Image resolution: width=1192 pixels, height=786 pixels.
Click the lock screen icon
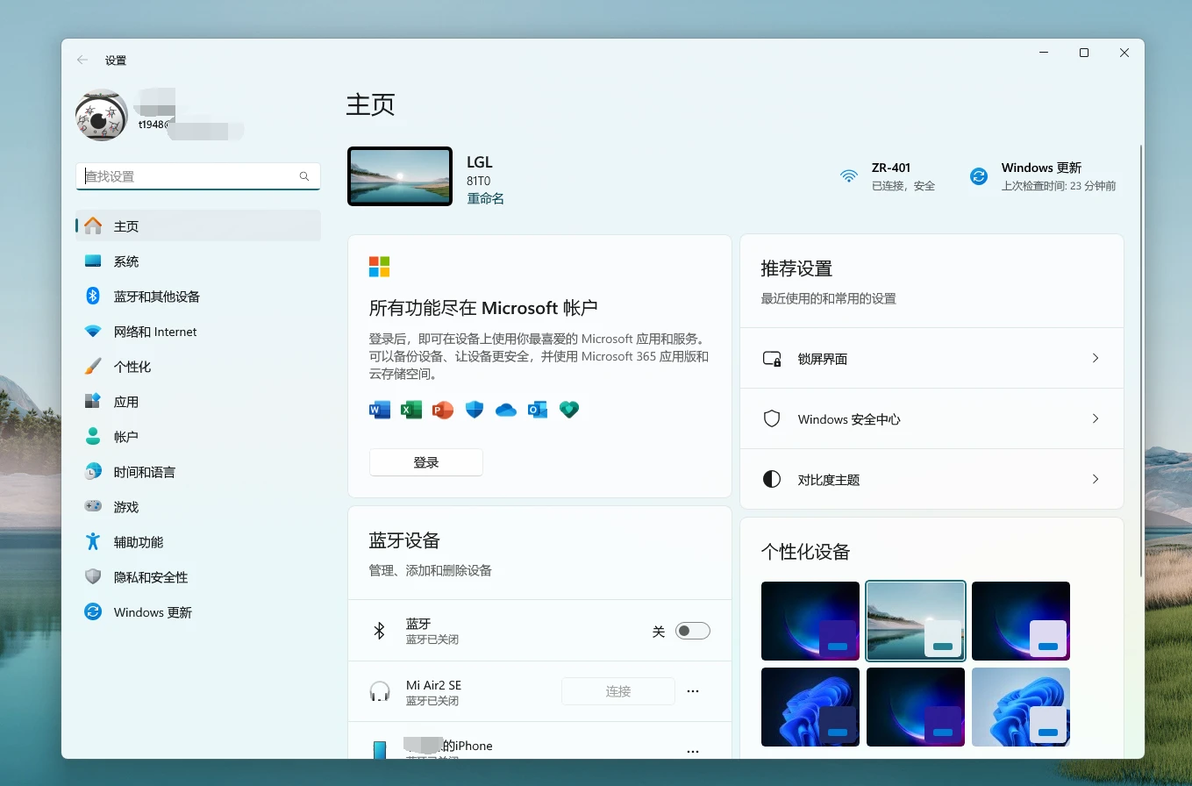[772, 359]
